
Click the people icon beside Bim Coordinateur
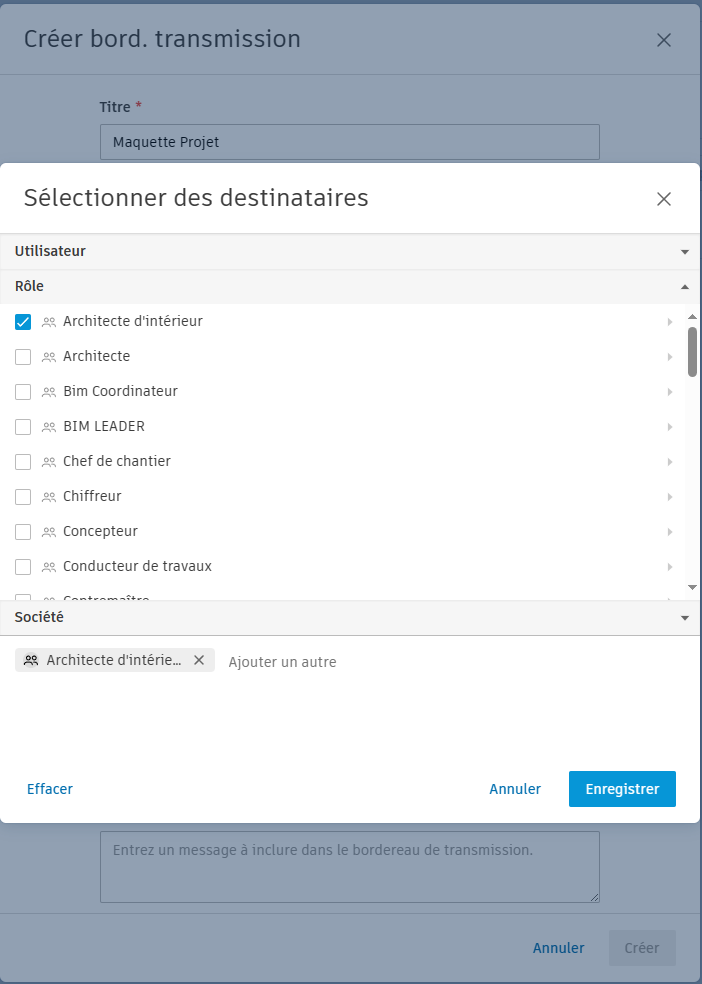click(x=47, y=392)
